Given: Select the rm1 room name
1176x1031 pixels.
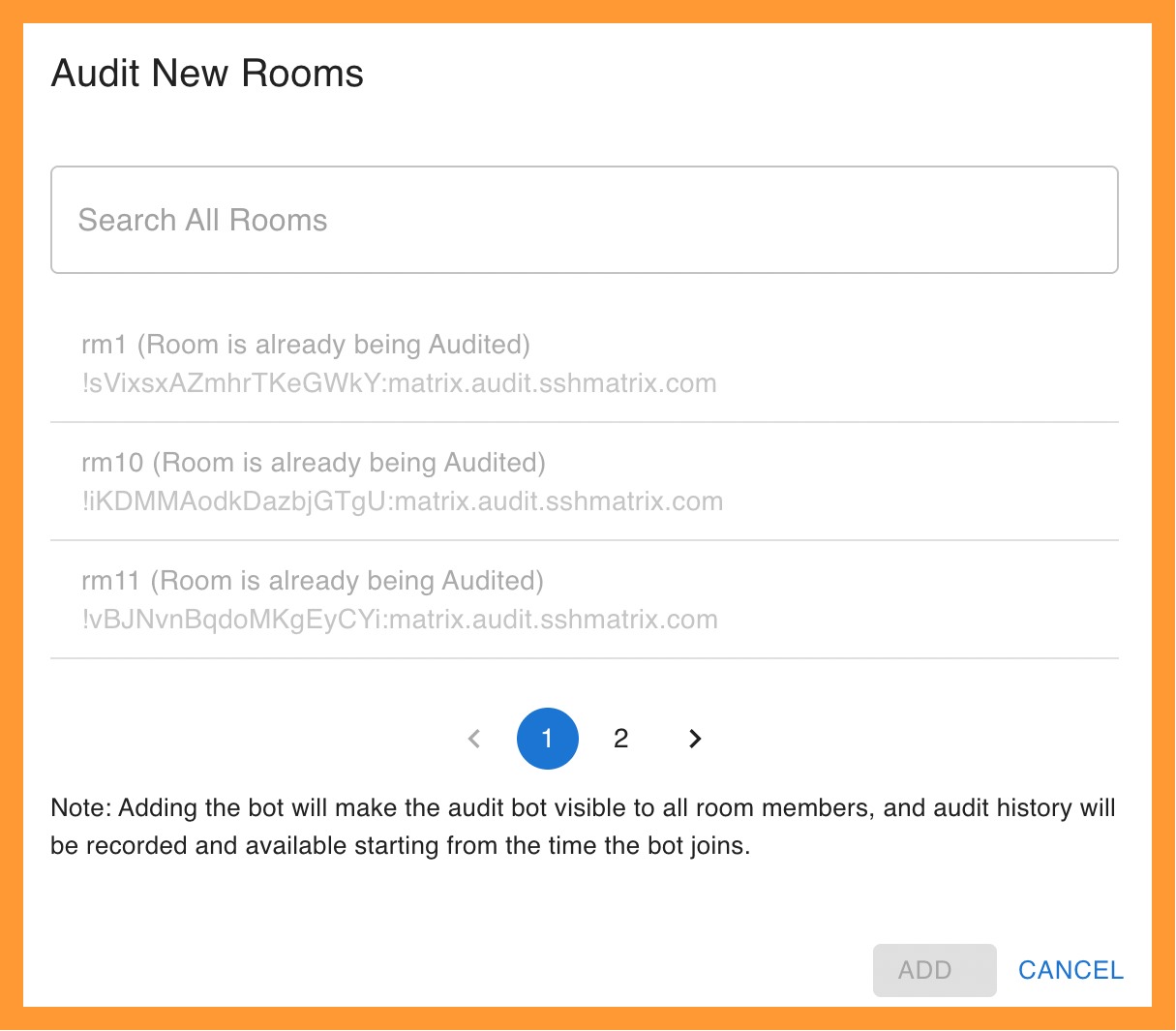Looking at the screenshot, I should (x=105, y=345).
